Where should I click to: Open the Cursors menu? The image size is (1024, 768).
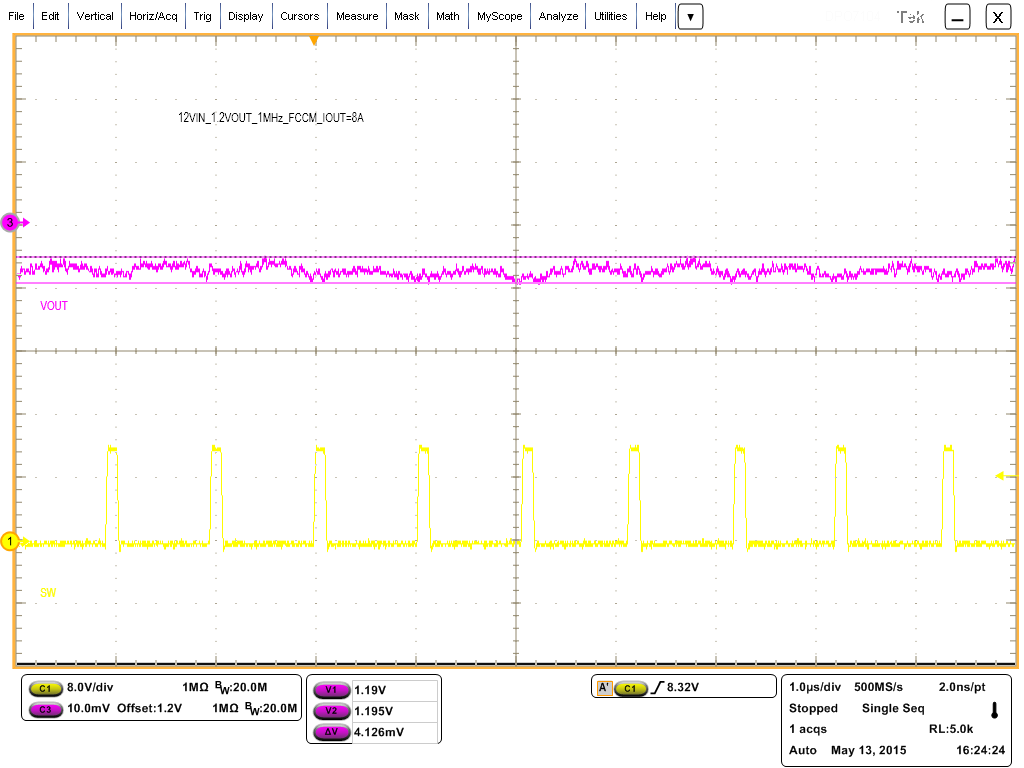(300, 16)
